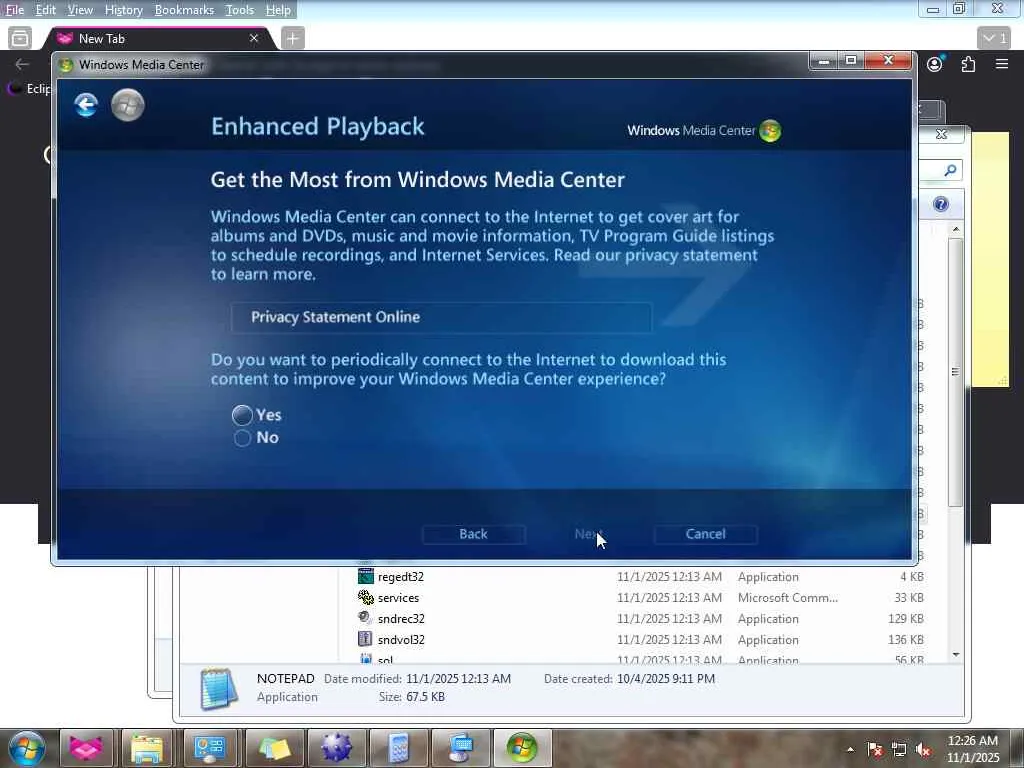The width and height of the screenshot is (1024, 768).
Task: Open the muted volume tray icon
Action: point(923,750)
